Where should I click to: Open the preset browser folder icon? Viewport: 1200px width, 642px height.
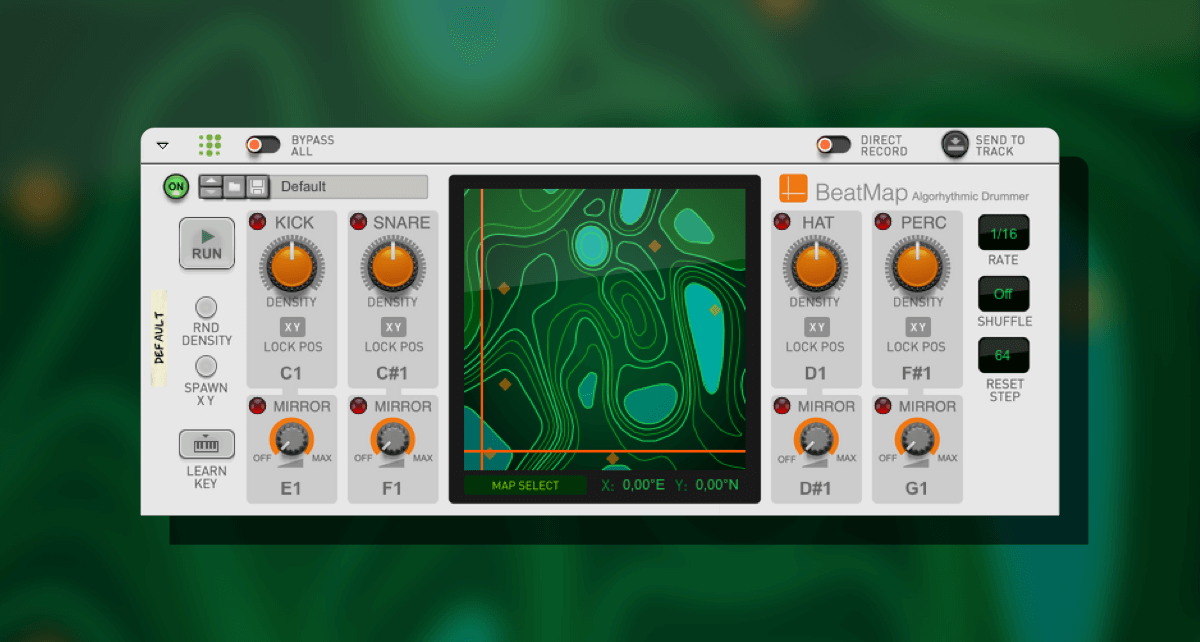click(234, 187)
